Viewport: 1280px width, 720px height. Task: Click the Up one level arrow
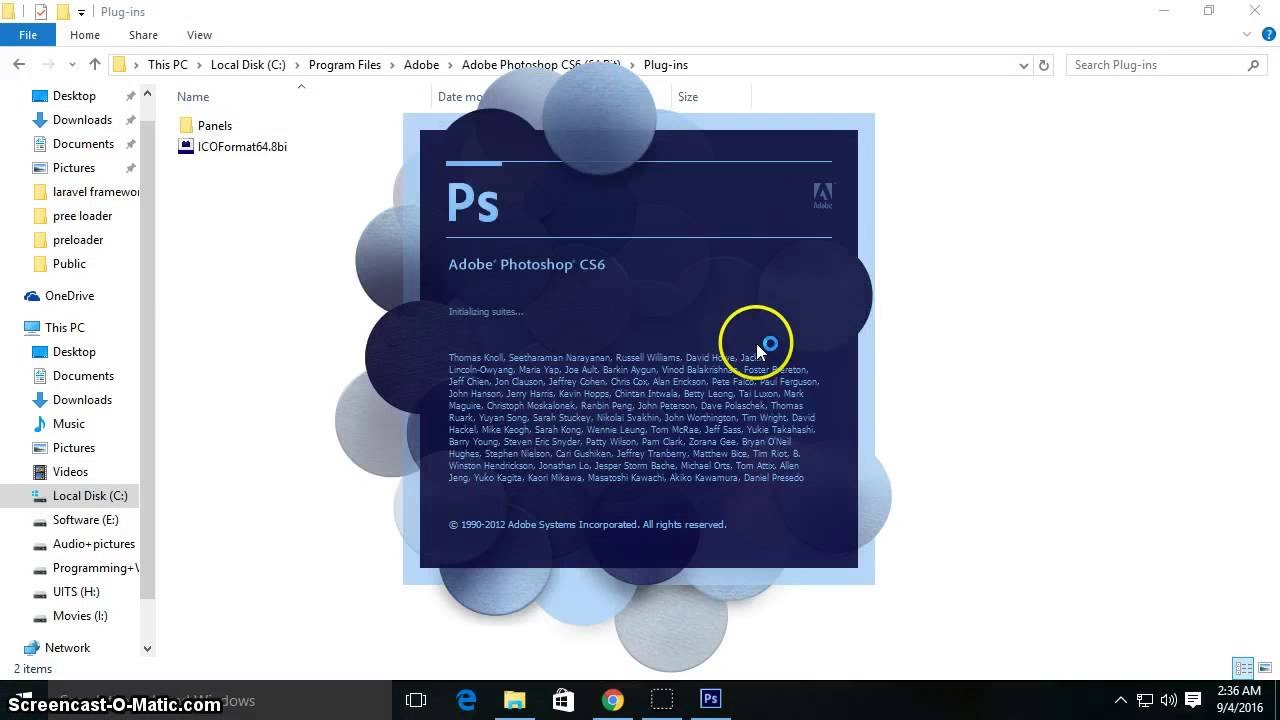[95, 64]
